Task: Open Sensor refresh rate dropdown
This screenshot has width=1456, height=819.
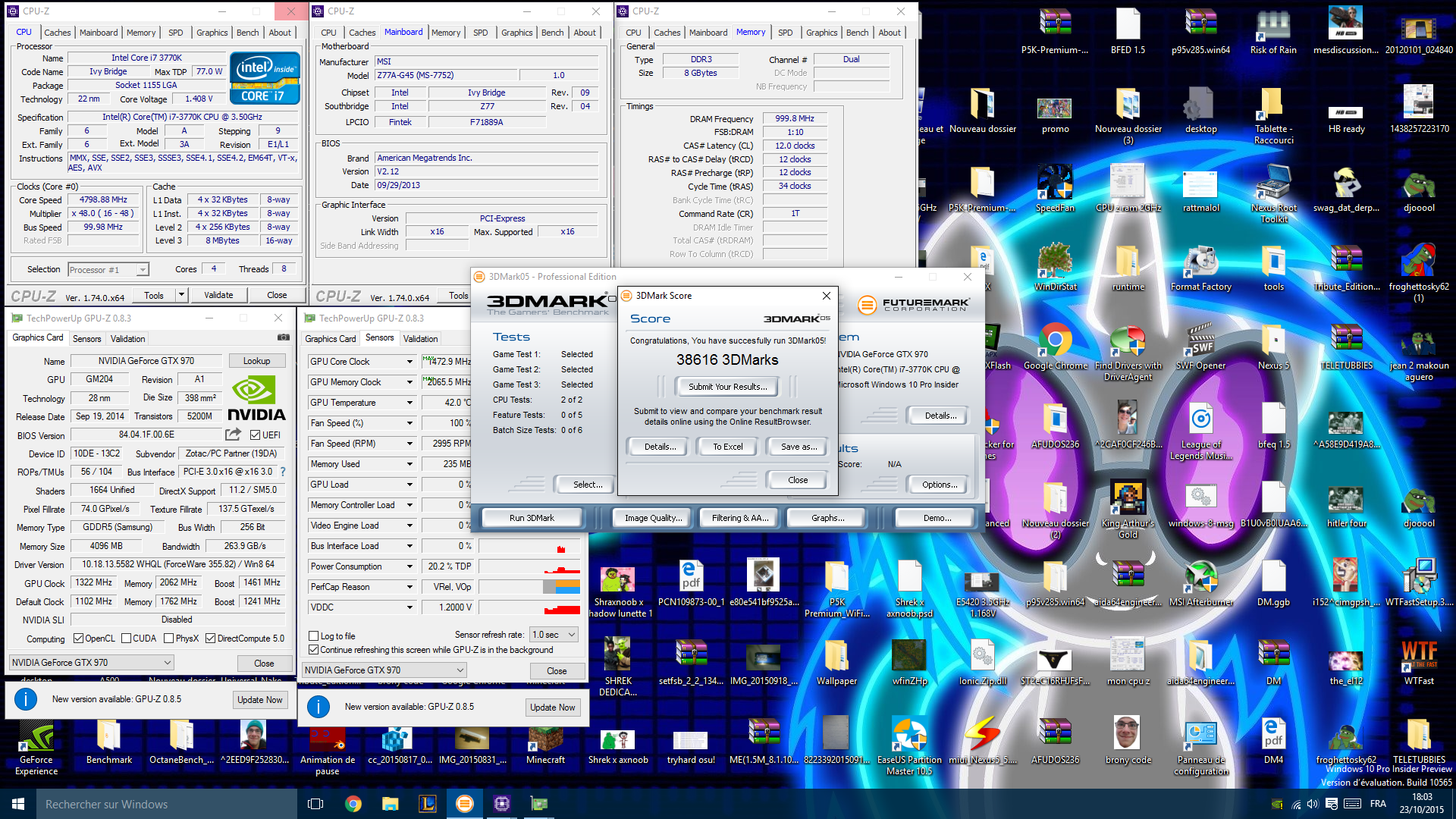Action: click(x=554, y=635)
